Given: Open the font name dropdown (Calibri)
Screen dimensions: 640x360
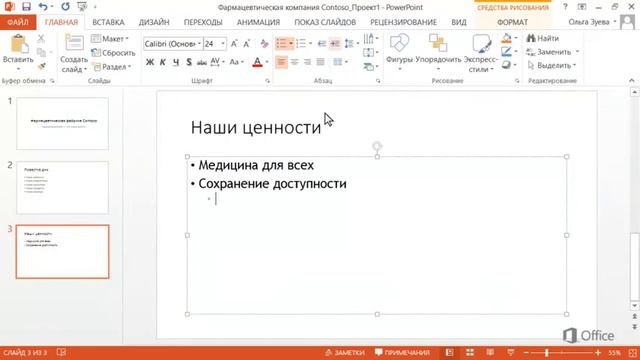Looking at the screenshot, I should (199, 44).
